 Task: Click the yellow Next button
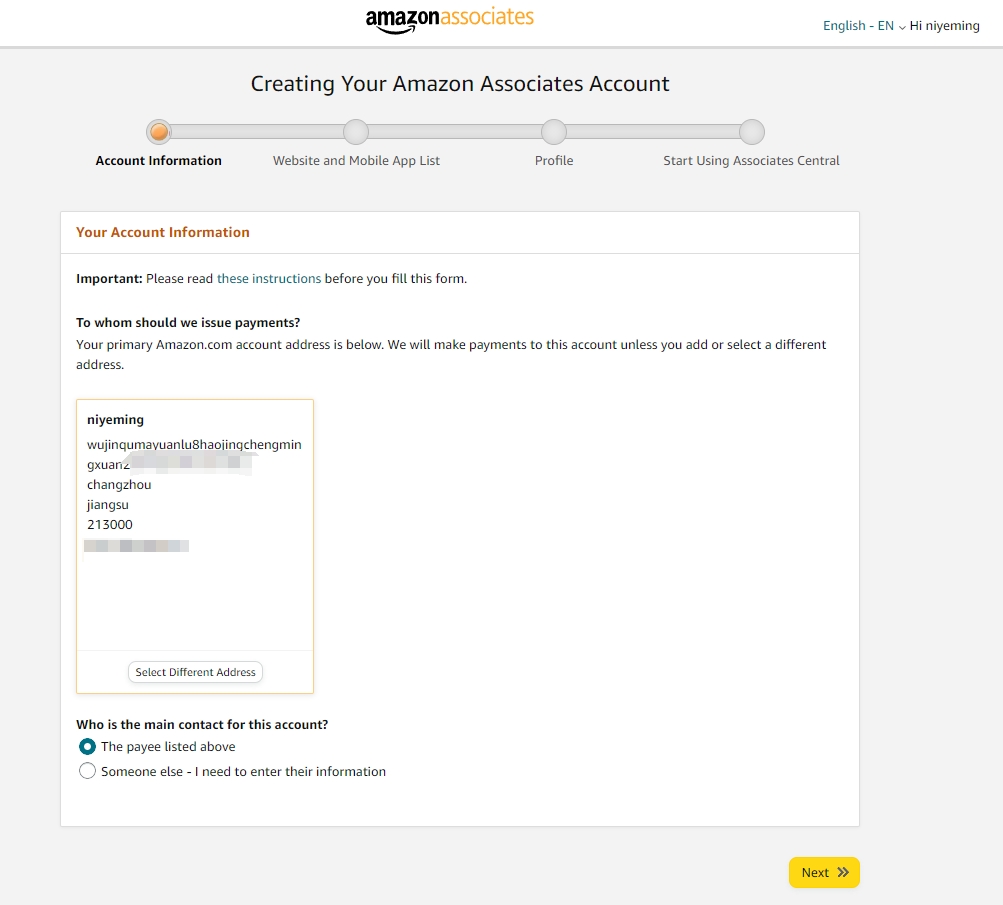click(x=824, y=872)
